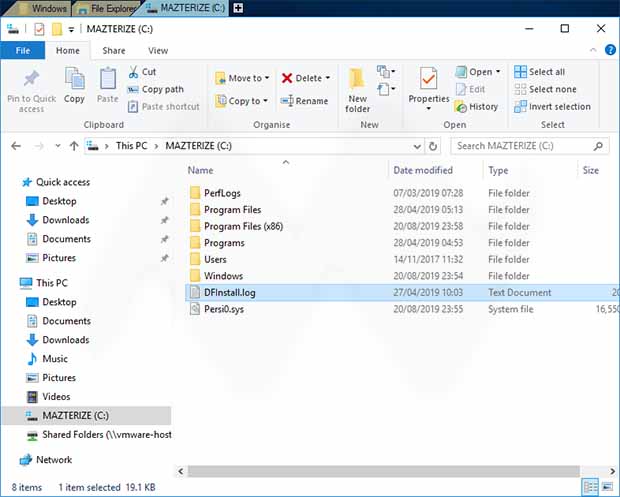Switch to details view layout icon
Screen dimensions: 620x497
tap(591, 487)
